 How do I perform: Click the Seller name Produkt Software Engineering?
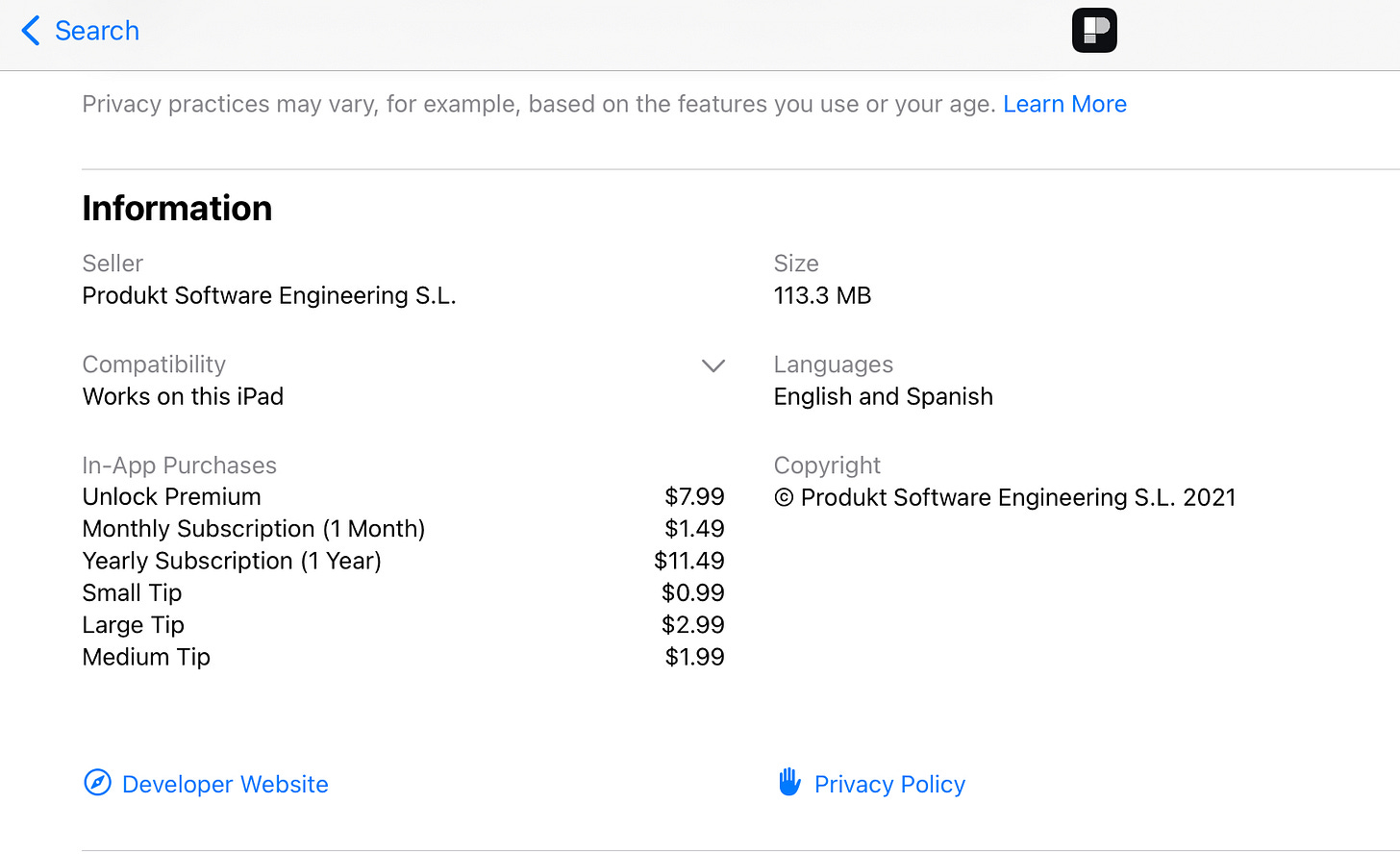coord(269,295)
